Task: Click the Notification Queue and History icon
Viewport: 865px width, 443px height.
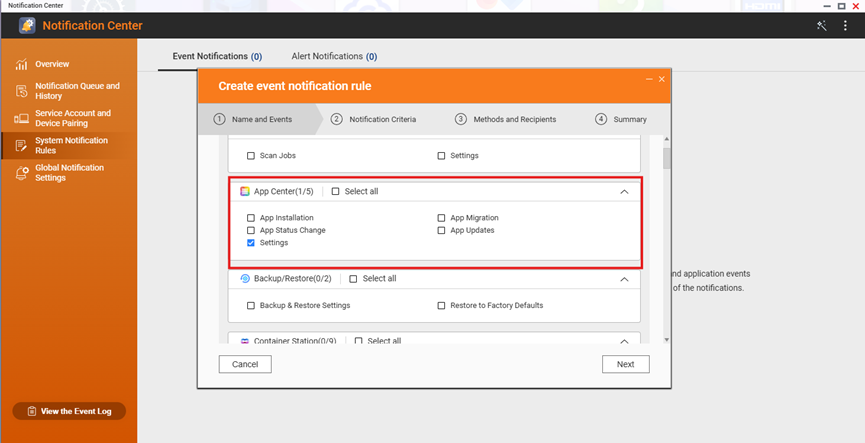Action: (21, 91)
